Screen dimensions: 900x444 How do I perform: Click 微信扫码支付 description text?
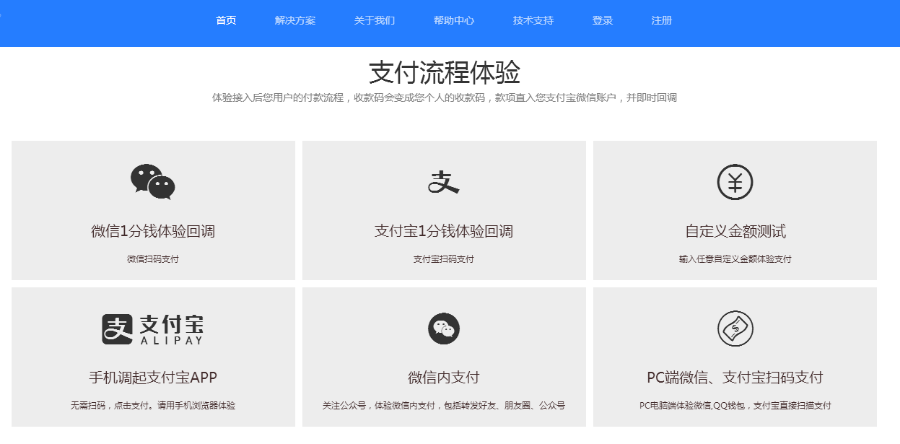[153, 259]
